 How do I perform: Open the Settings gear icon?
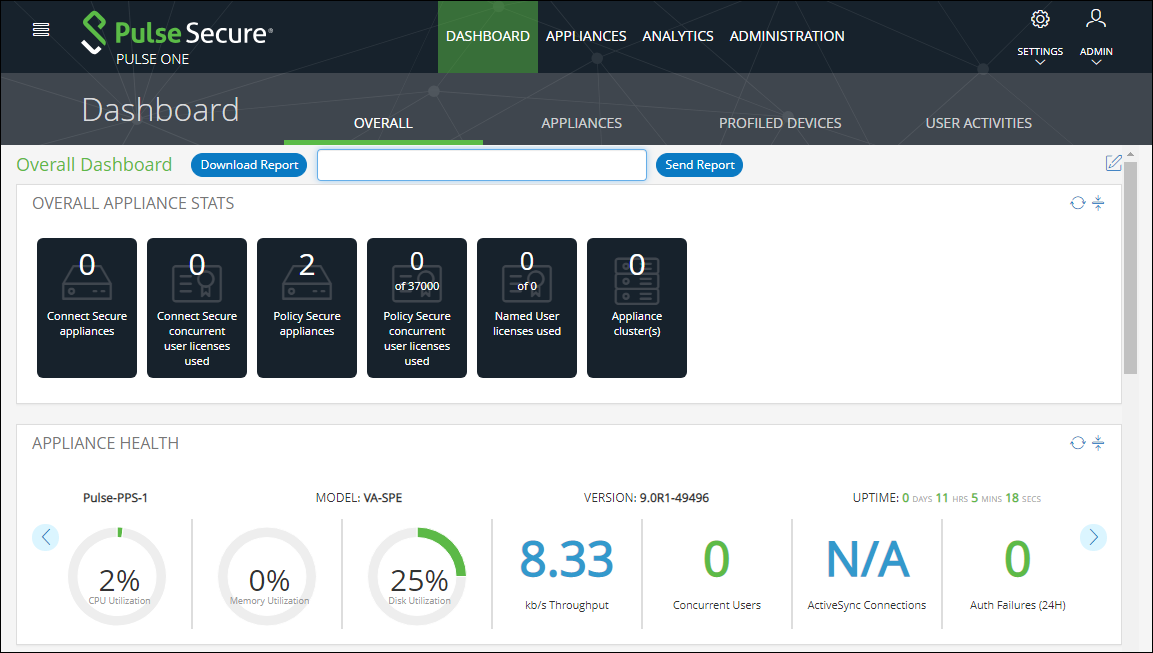coord(1040,19)
